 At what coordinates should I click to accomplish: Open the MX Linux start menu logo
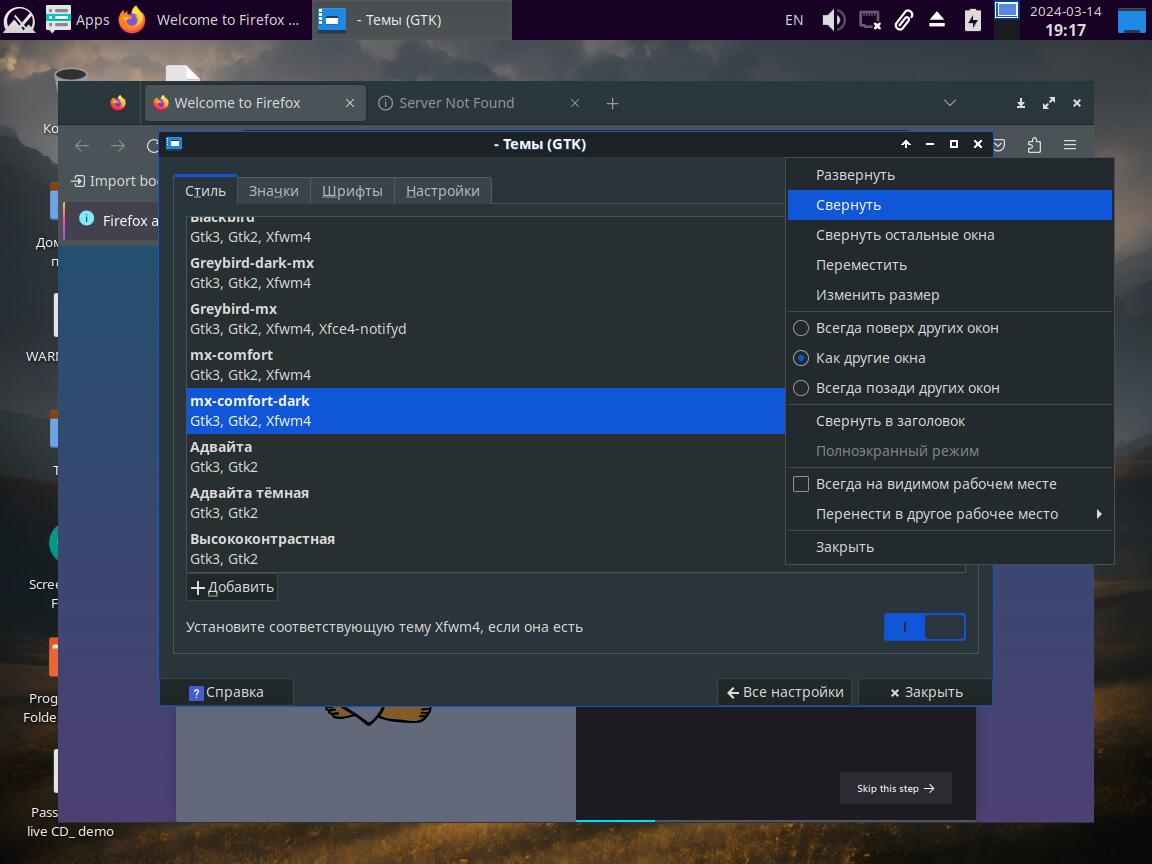(19, 20)
